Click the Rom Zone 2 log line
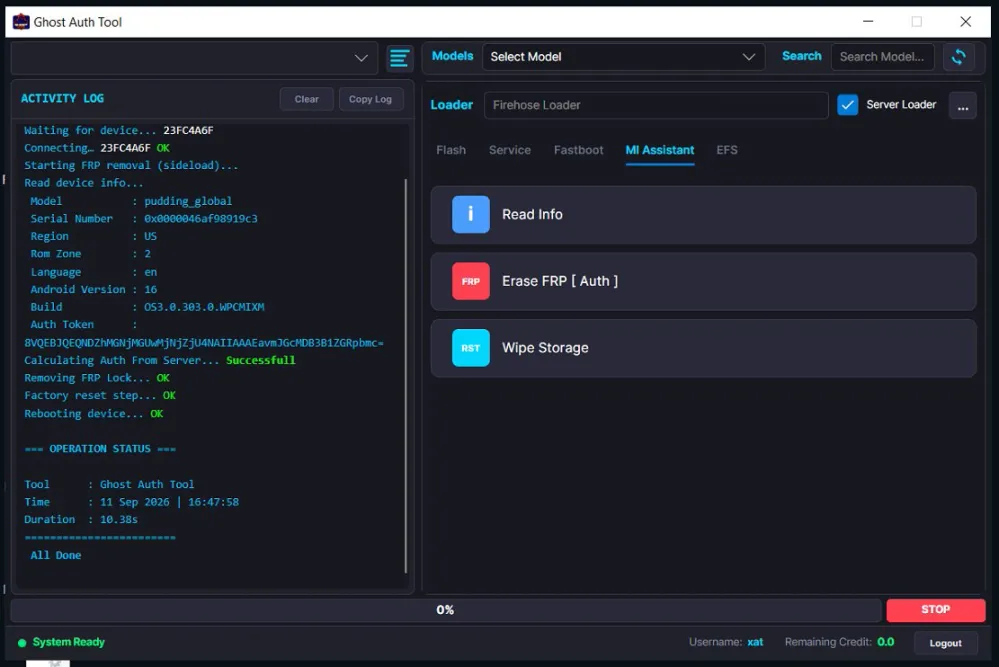This screenshot has height=667, width=999. [90, 254]
